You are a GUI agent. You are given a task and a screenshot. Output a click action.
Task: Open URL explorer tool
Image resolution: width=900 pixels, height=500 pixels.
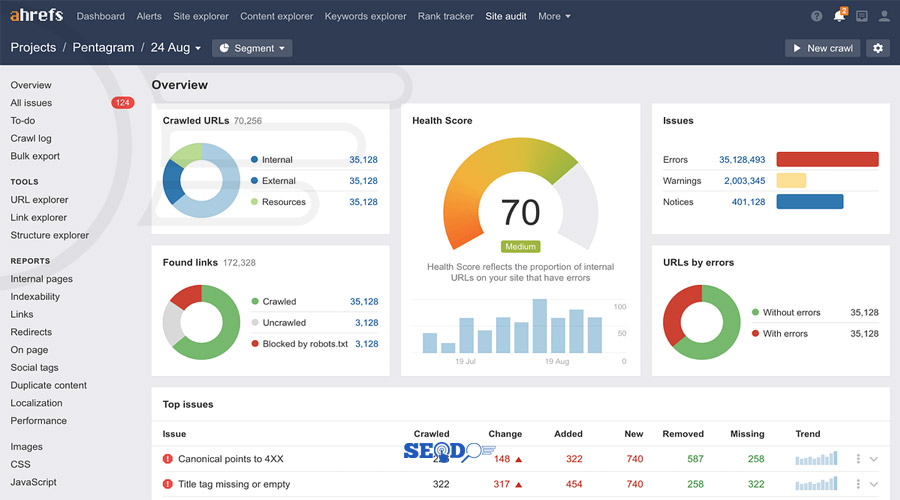[x=39, y=200]
